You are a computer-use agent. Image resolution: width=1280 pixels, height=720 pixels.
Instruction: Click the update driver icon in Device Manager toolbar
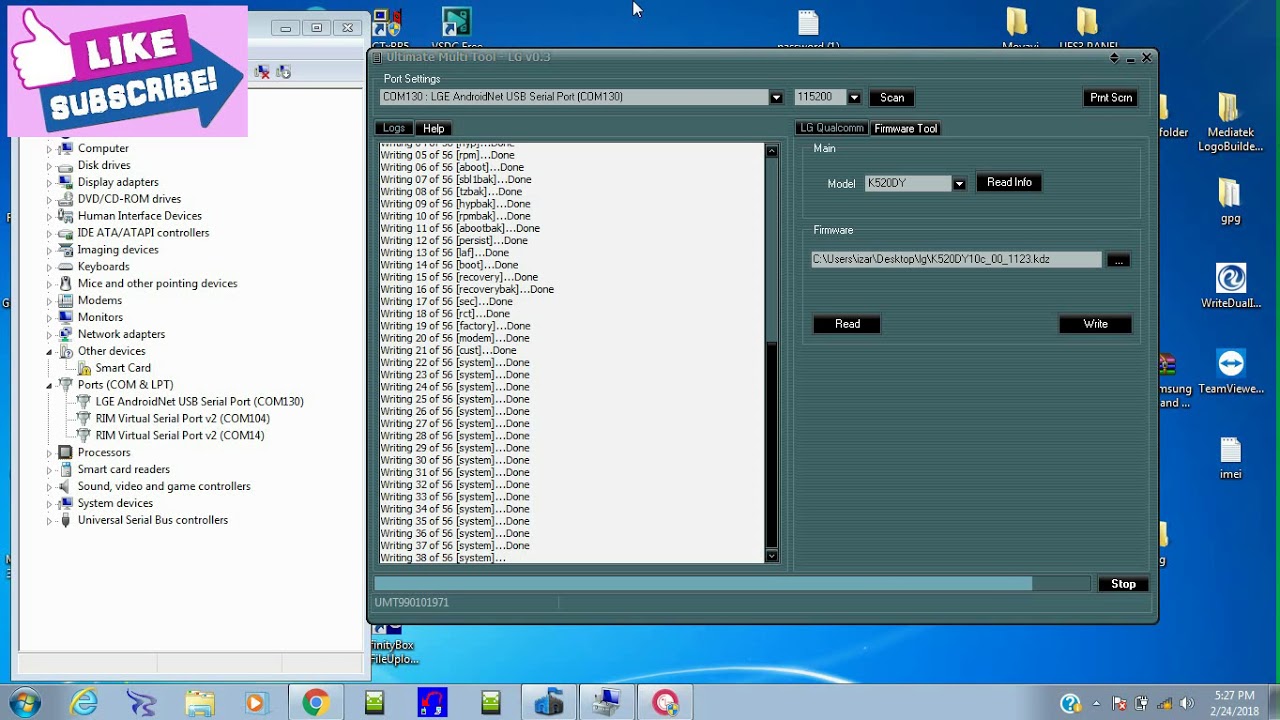pos(284,71)
